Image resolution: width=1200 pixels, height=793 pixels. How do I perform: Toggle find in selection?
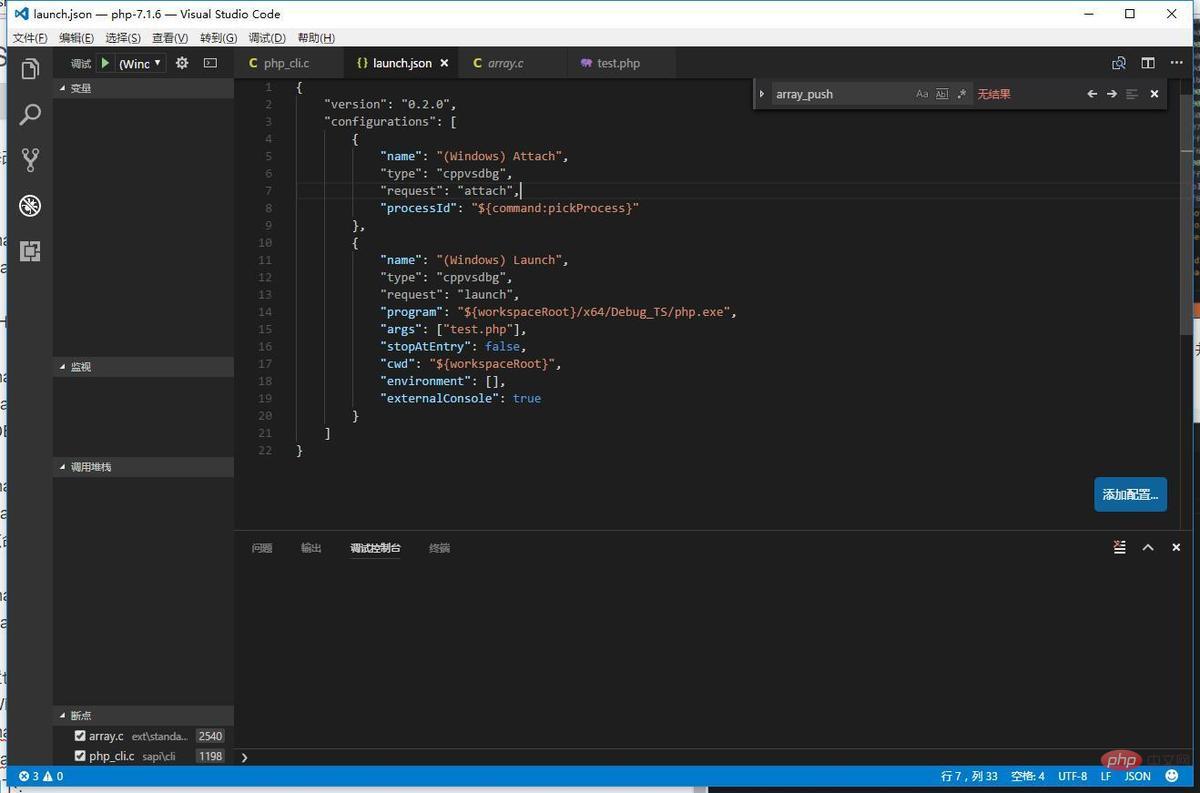click(x=1132, y=94)
